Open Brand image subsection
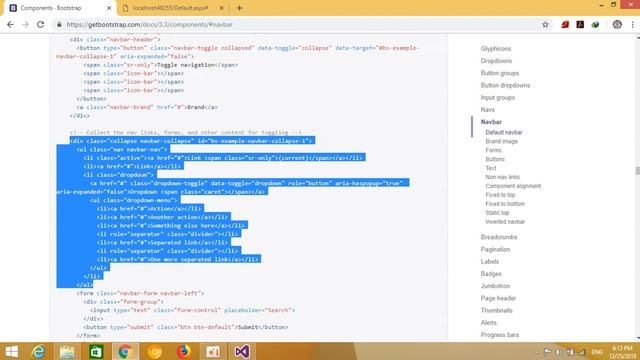640x360 pixels. [501, 141]
